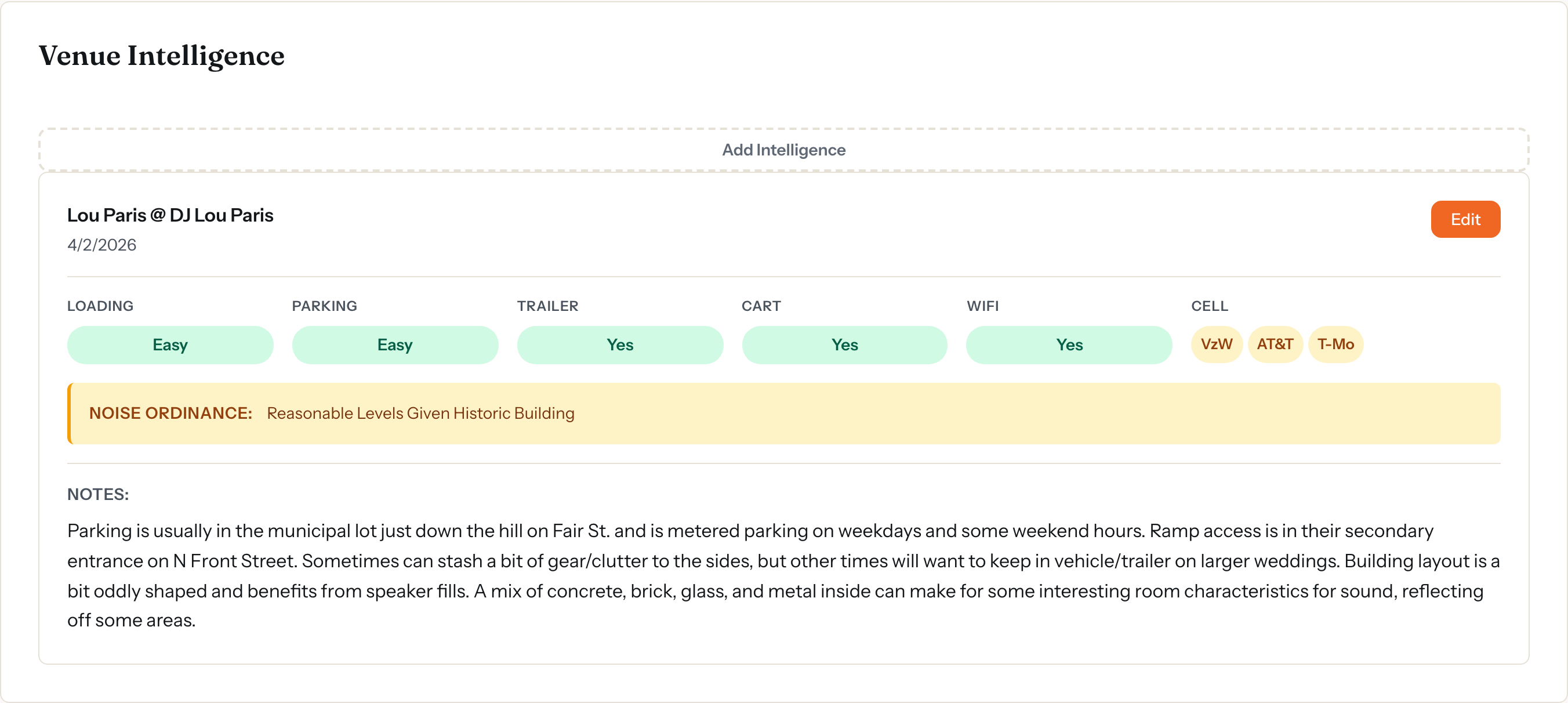This screenshot has width=1568, height=703.
Task: Click the LOADING column label
Action: [x=100, y=306]
